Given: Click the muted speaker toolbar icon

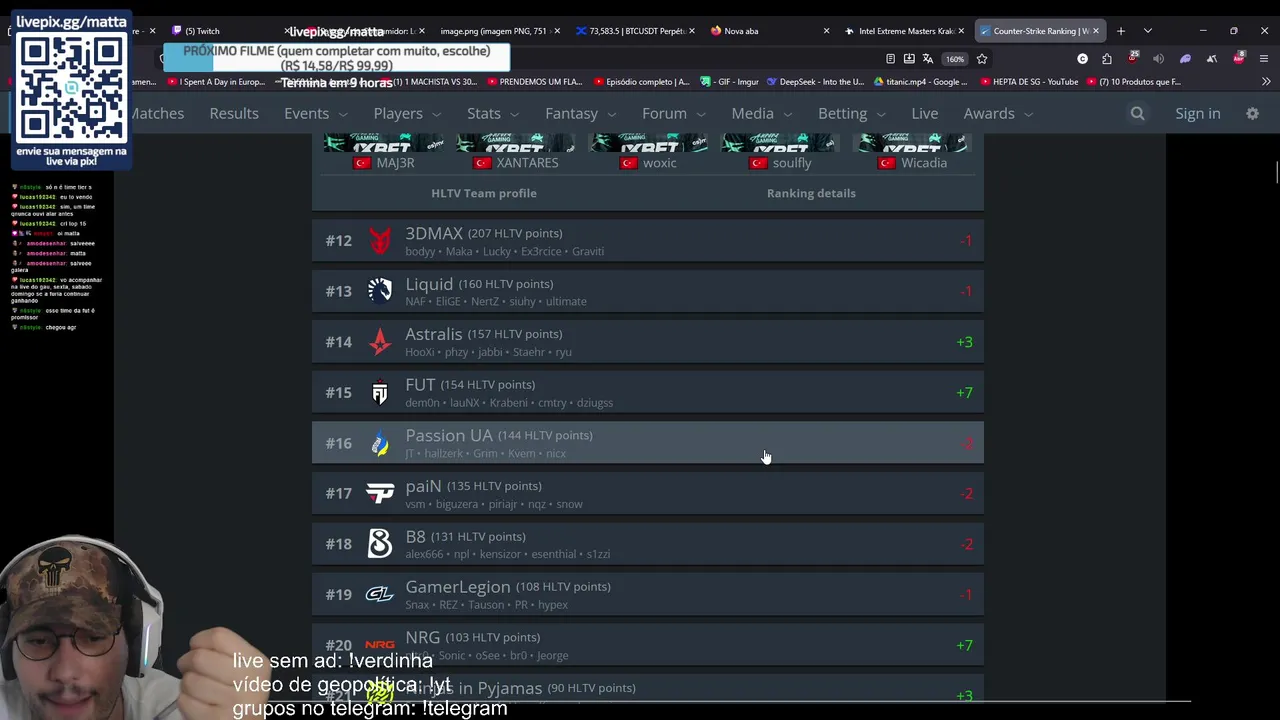Looking at the screenshot, I should pos(1158,59).
